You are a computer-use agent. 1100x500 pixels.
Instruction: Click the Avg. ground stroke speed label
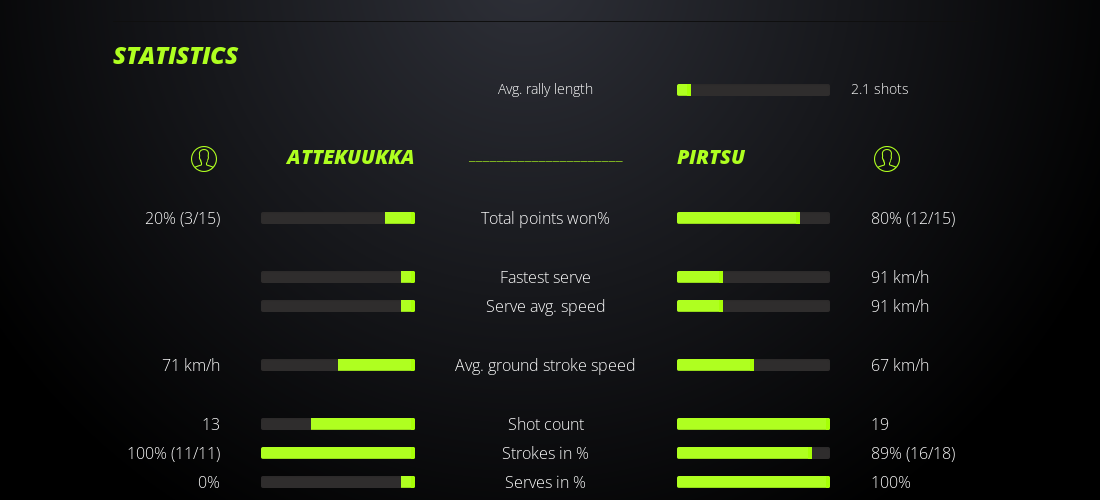(545, 365)
